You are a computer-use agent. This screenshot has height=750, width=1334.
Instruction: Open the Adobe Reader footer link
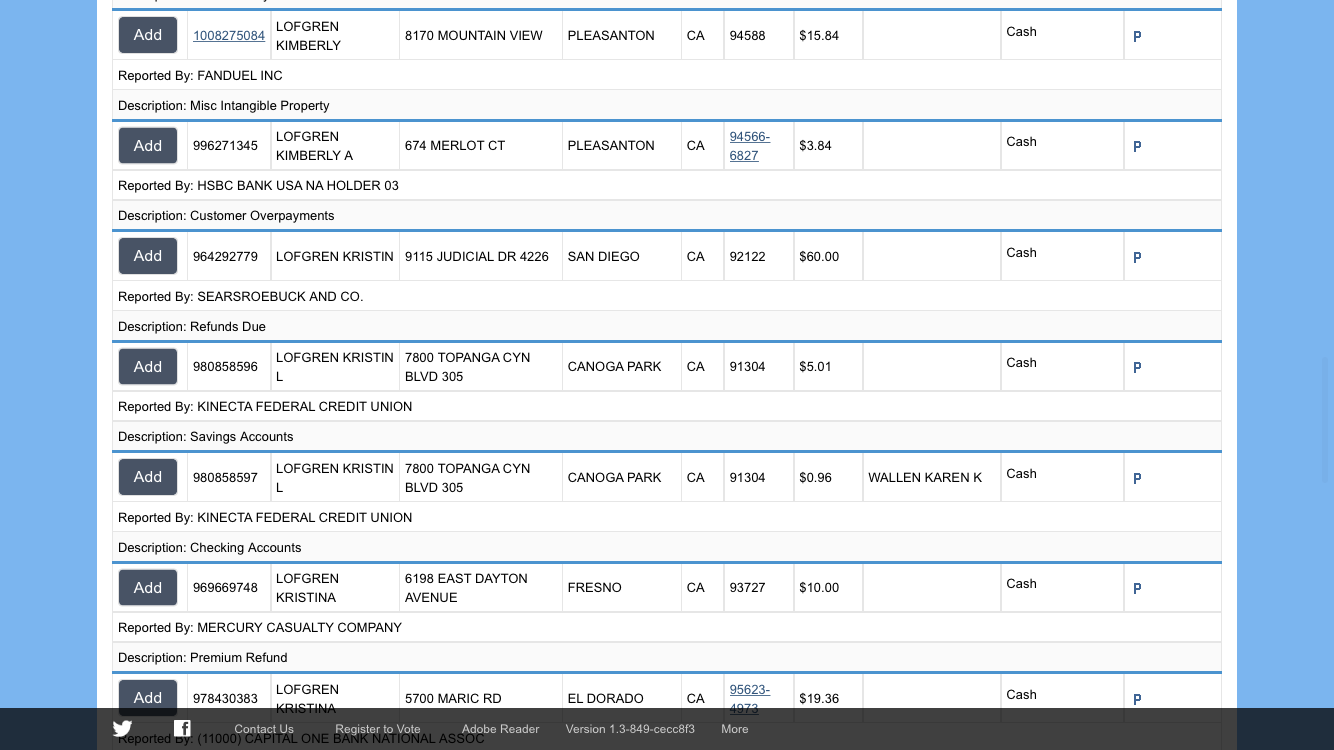500,729
